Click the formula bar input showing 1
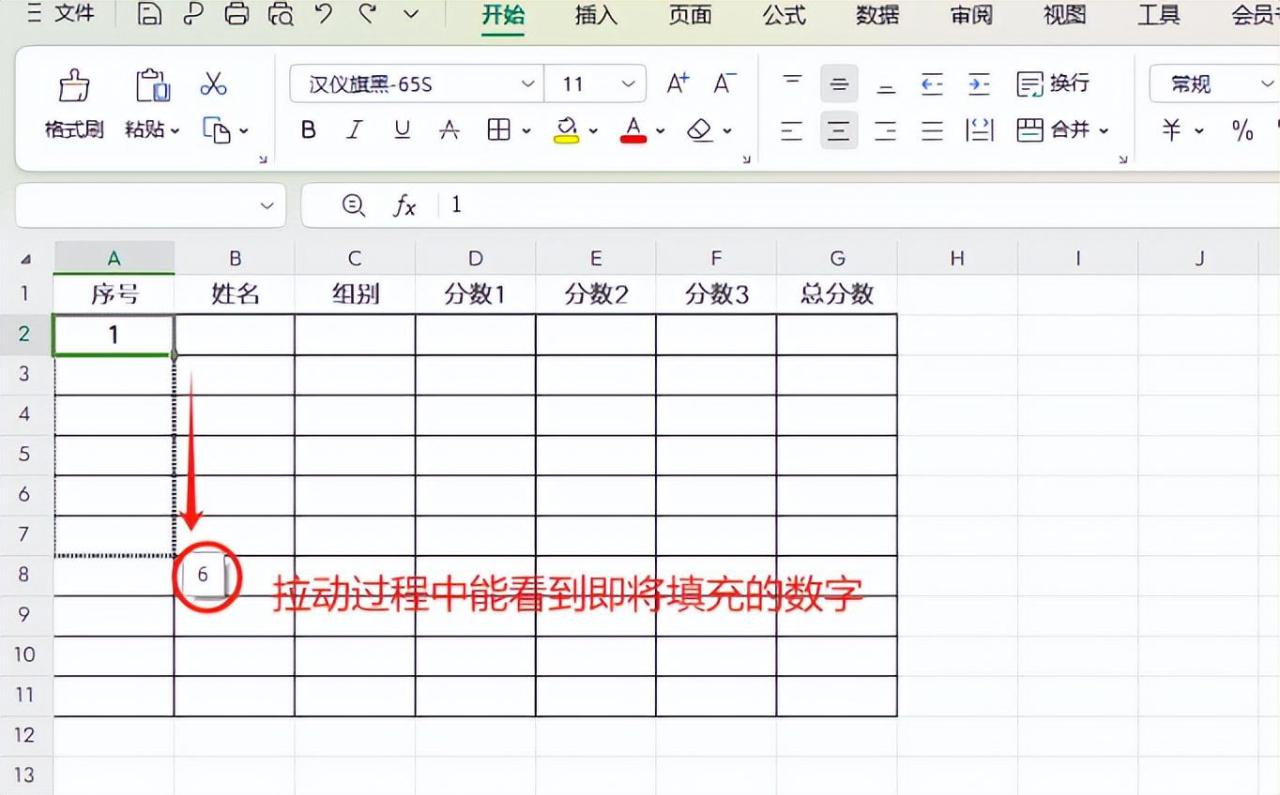This screenshot has height=795, width=1280. (860, 205)
